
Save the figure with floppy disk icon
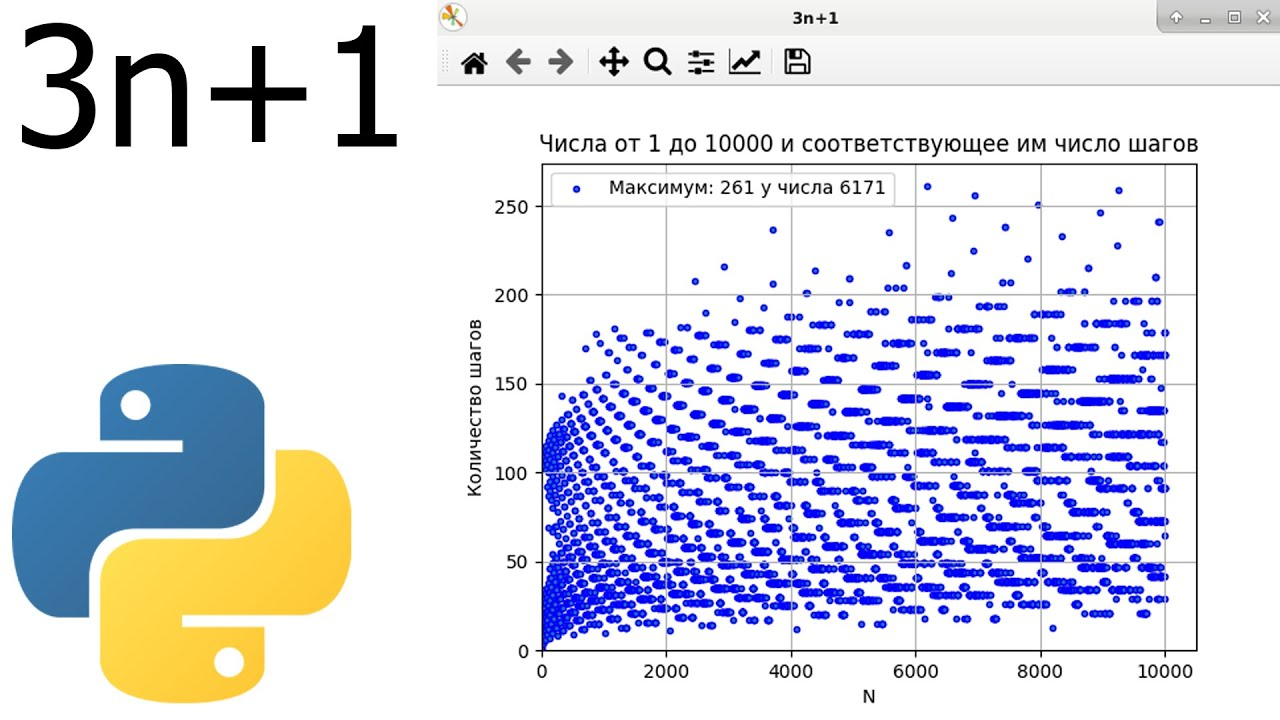797,63
